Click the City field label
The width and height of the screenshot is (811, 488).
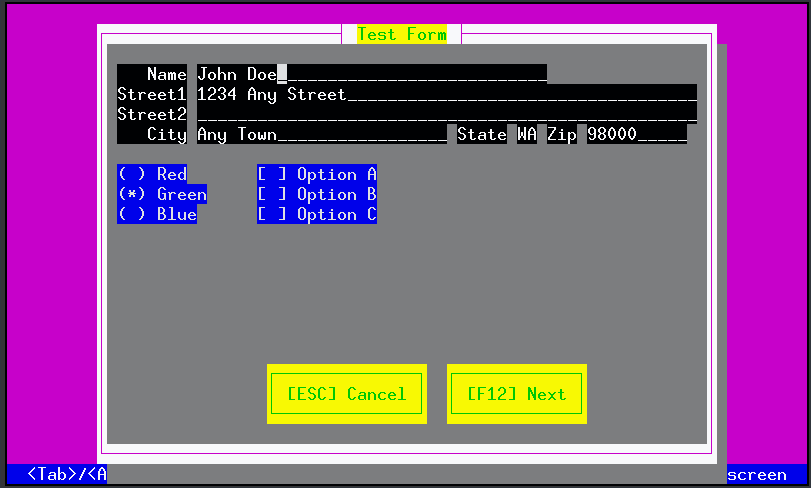point(167,134)
